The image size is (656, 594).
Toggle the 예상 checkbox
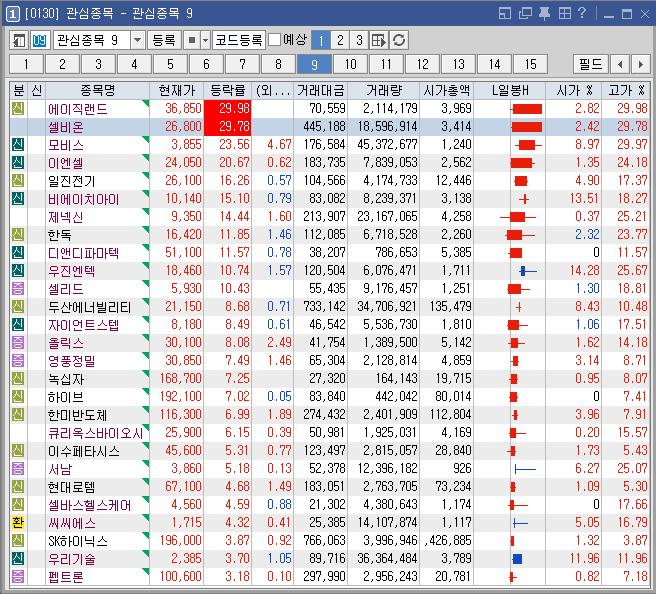[x=274, y=40]
